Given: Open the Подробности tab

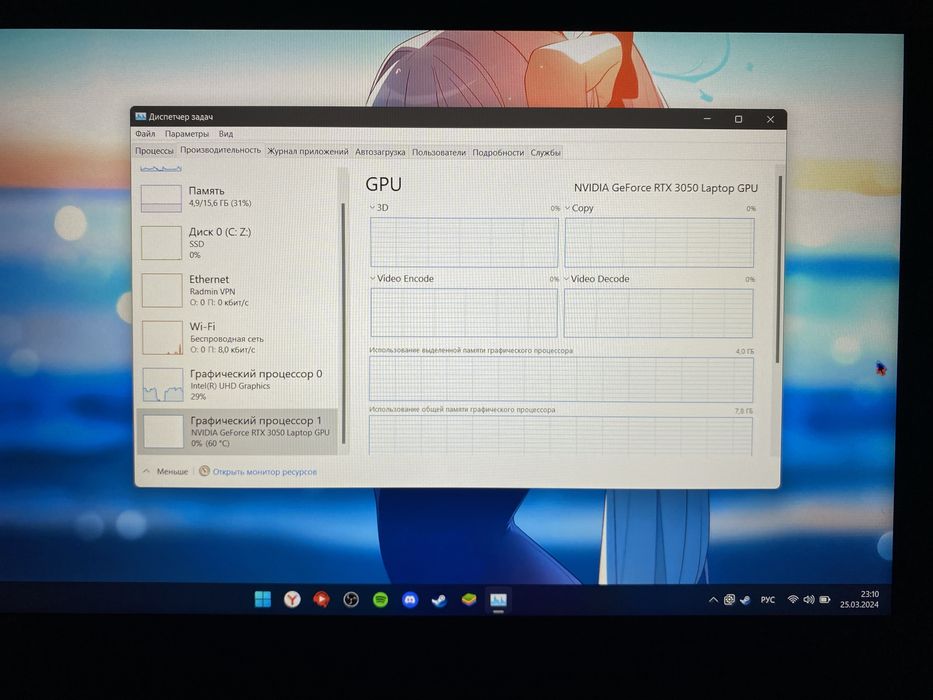Looking at the screenshot, I should 498,152.
